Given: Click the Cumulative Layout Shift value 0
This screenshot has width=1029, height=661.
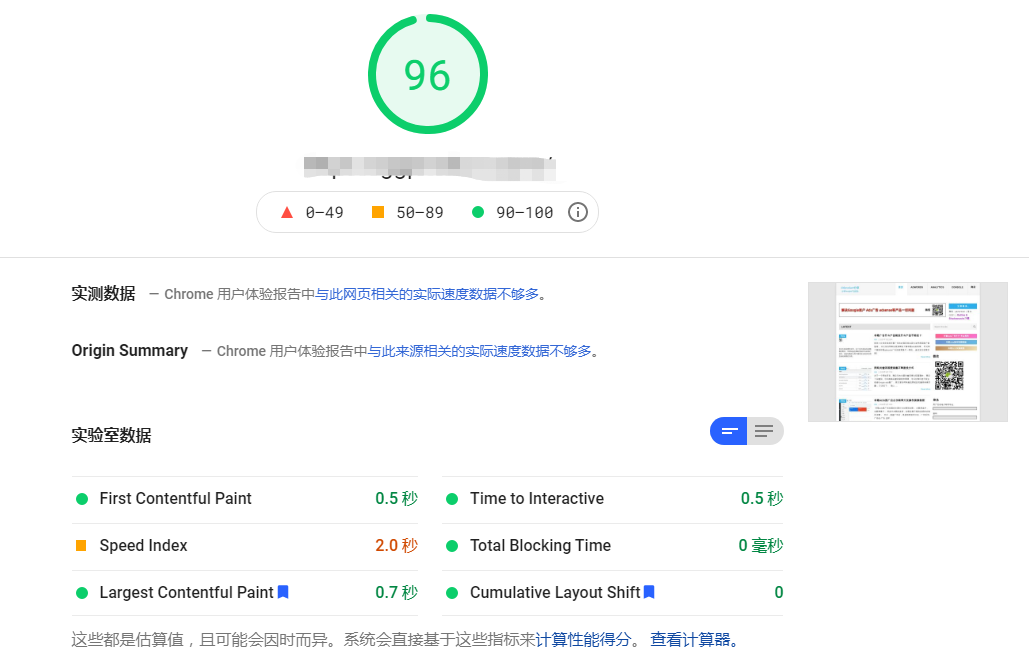Looking at the screenshot, I should point(779,592).
